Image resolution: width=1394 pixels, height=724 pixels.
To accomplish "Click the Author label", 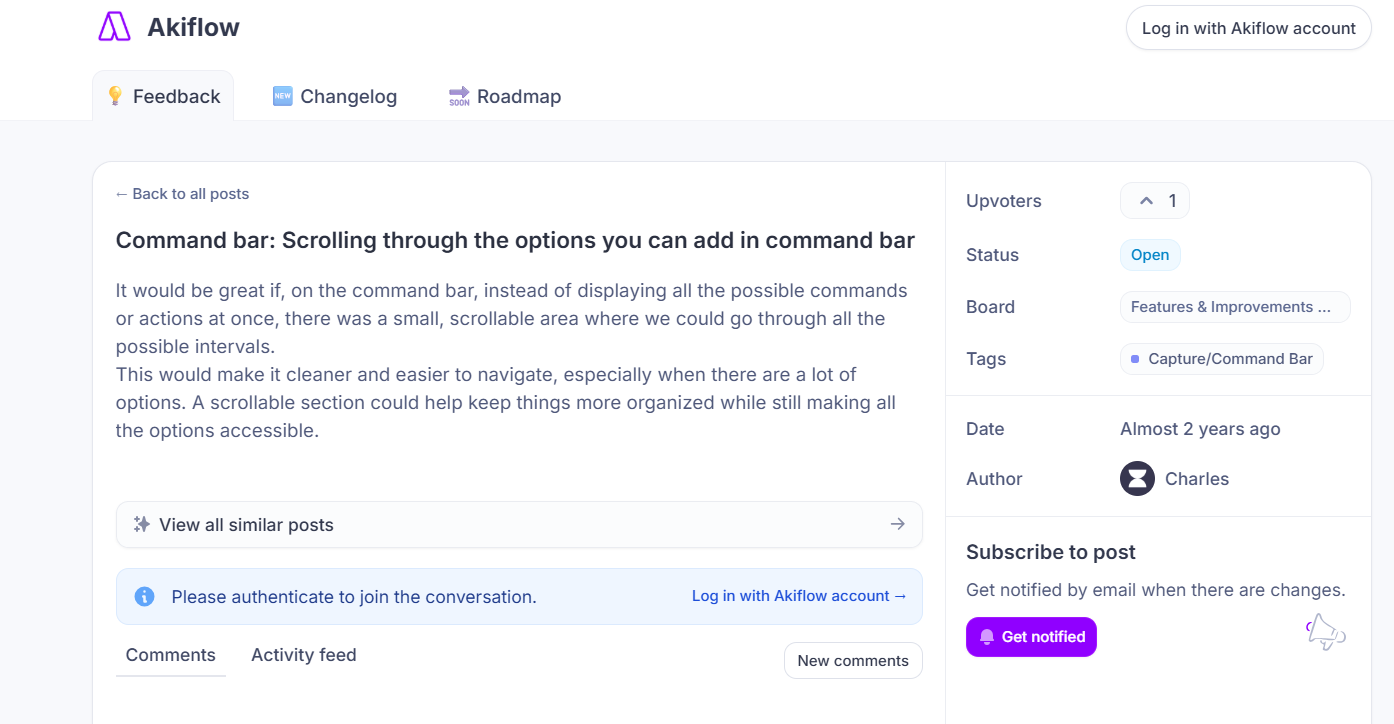I will click(x=994, y=479).
